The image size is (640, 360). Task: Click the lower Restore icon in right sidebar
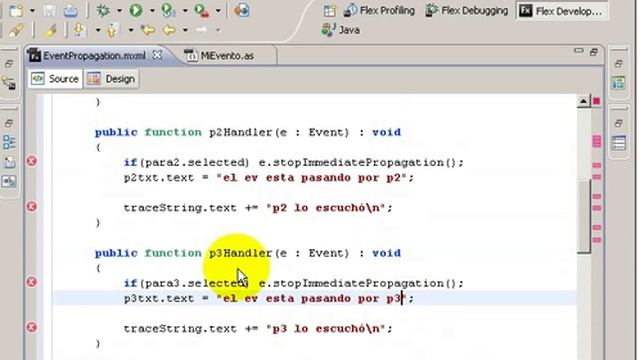(x=618, y=123)
